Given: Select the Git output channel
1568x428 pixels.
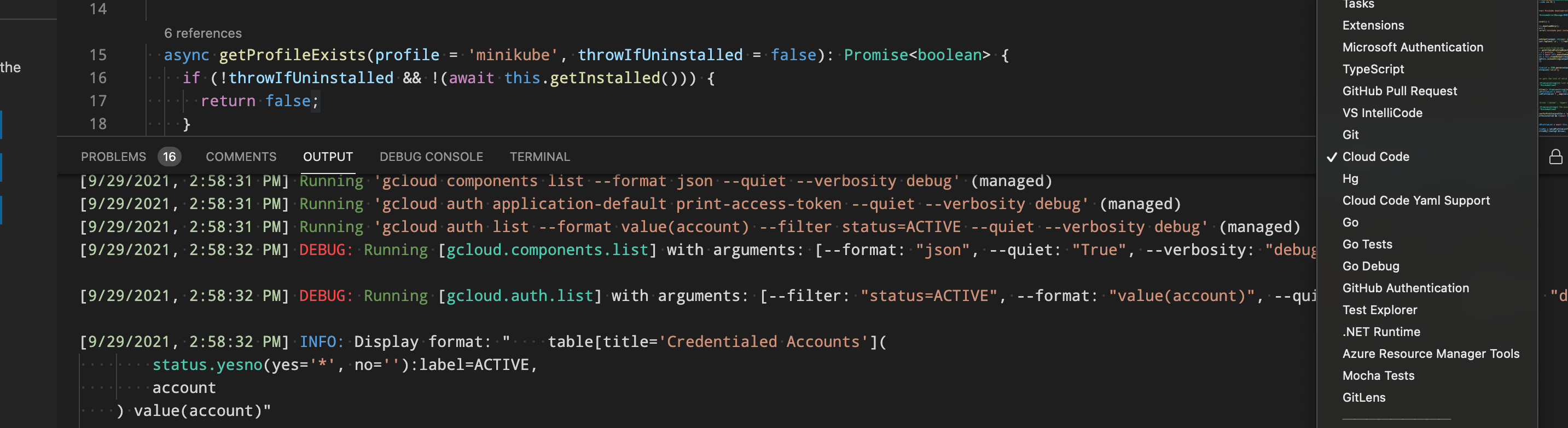Looking at the screenshot, I should pyautogui.click(x=1350, y=135).
